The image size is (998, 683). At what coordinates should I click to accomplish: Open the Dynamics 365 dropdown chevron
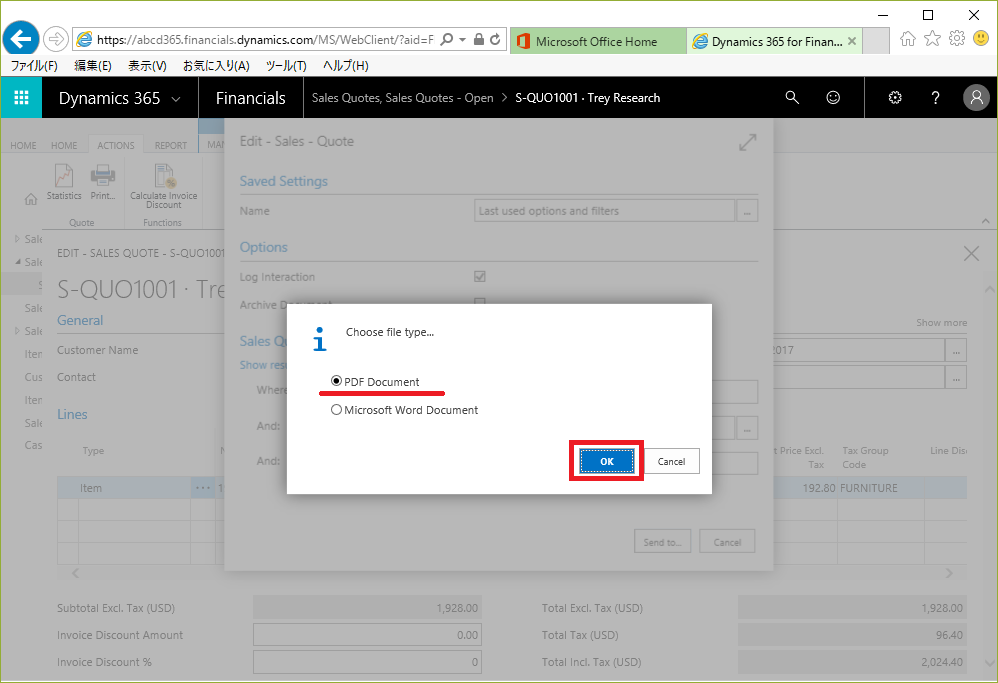click(x=176, y=99)
